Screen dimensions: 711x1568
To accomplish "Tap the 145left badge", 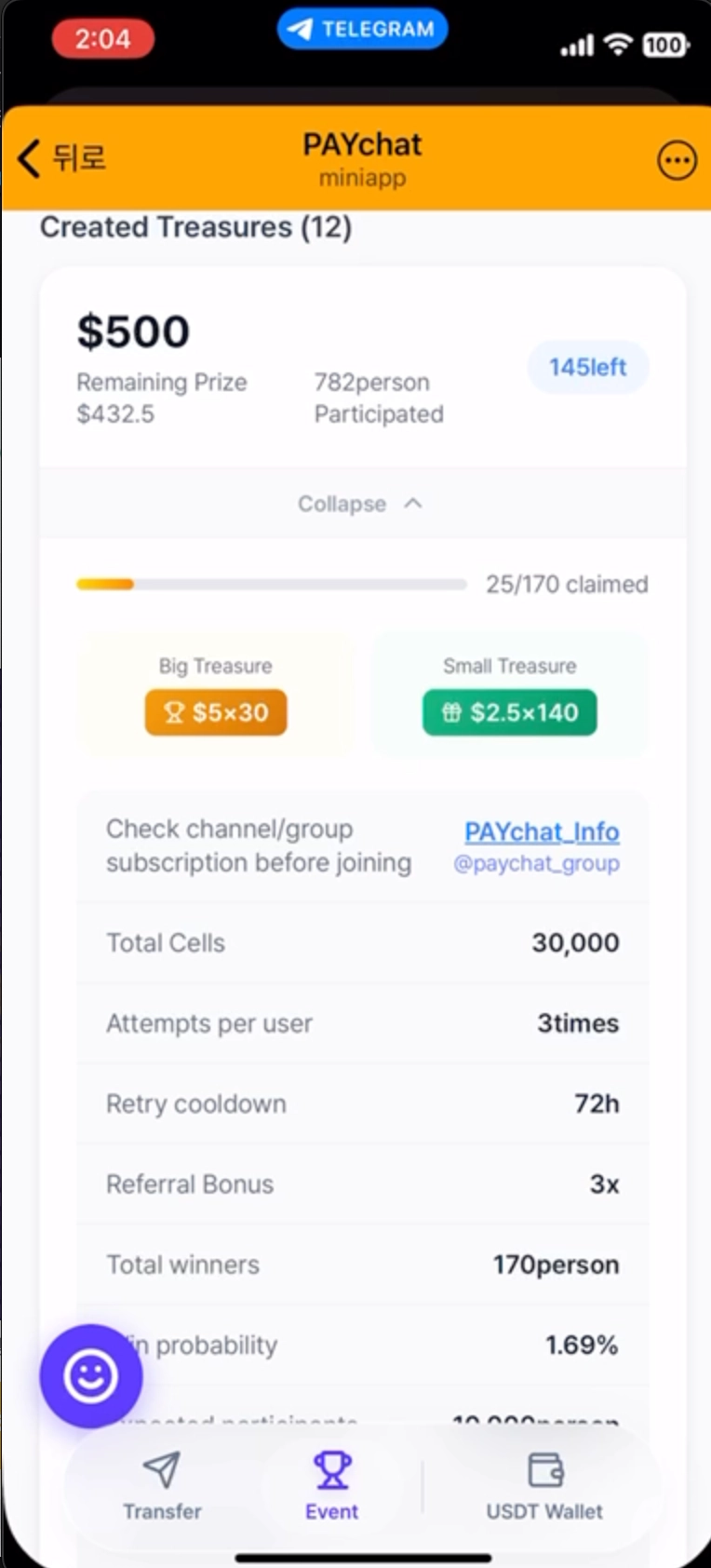I will click(588, 367).
